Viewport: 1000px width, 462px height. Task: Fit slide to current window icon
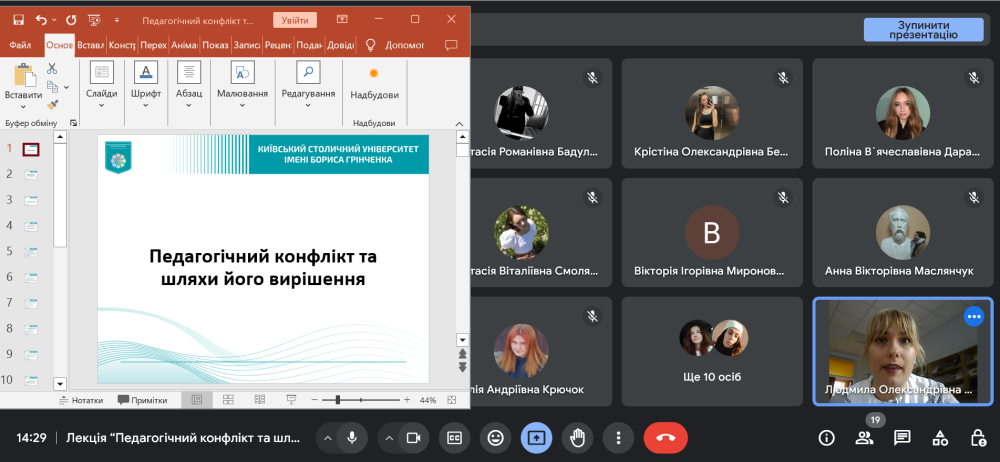coord(452,400)
